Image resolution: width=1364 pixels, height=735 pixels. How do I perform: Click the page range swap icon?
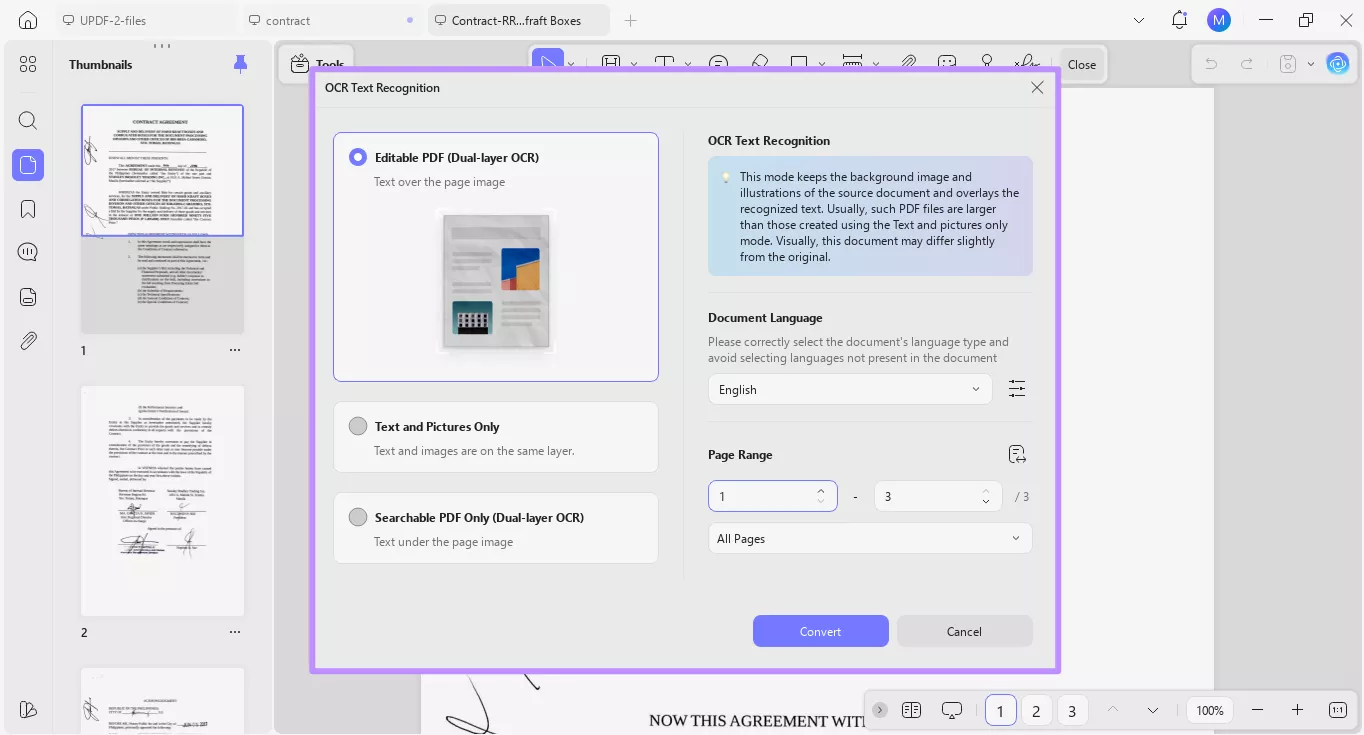[x=1018, y=455]
